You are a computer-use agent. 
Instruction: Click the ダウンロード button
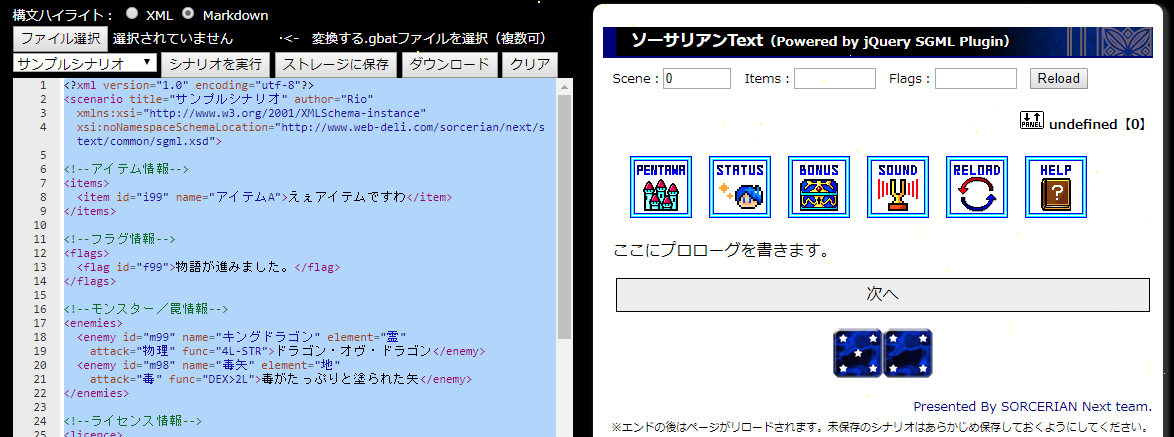click(449, 64)
